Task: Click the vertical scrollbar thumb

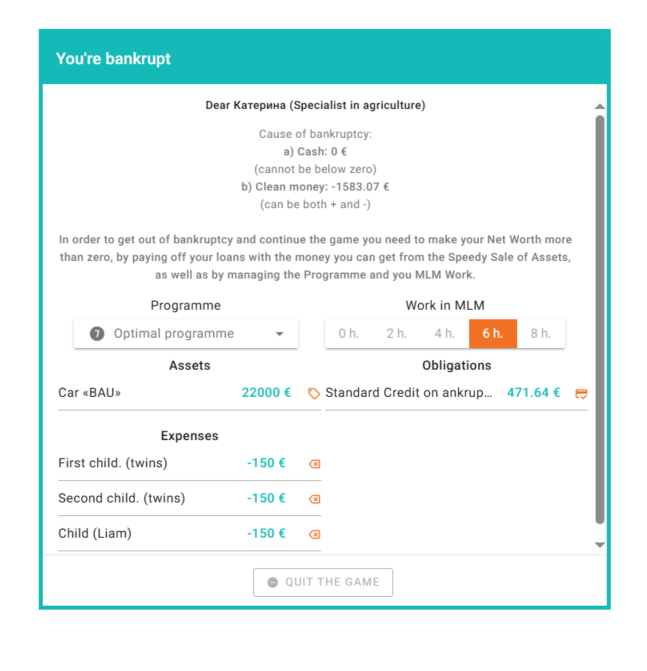Action: [599, 320]
